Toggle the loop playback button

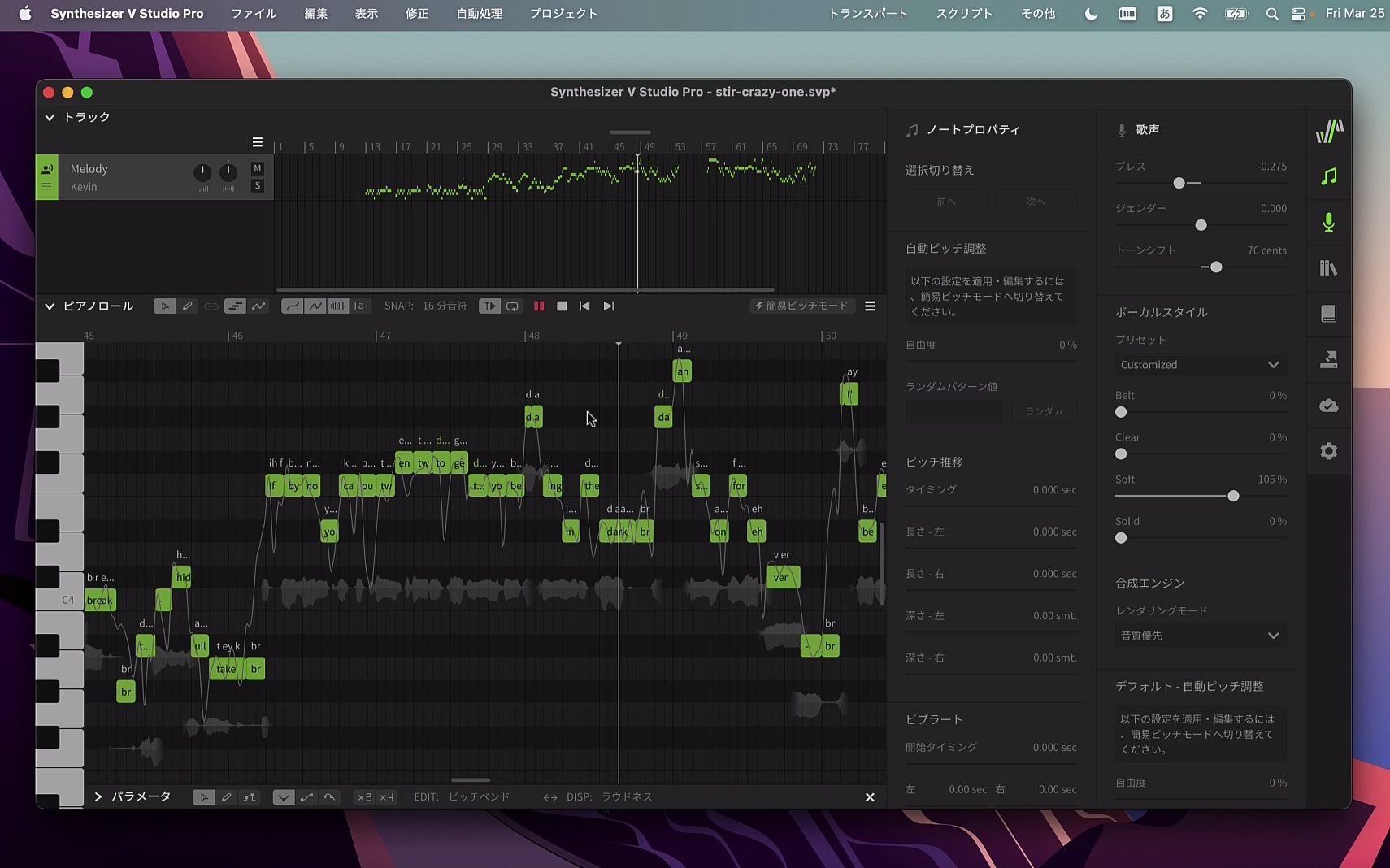[511, 306]
